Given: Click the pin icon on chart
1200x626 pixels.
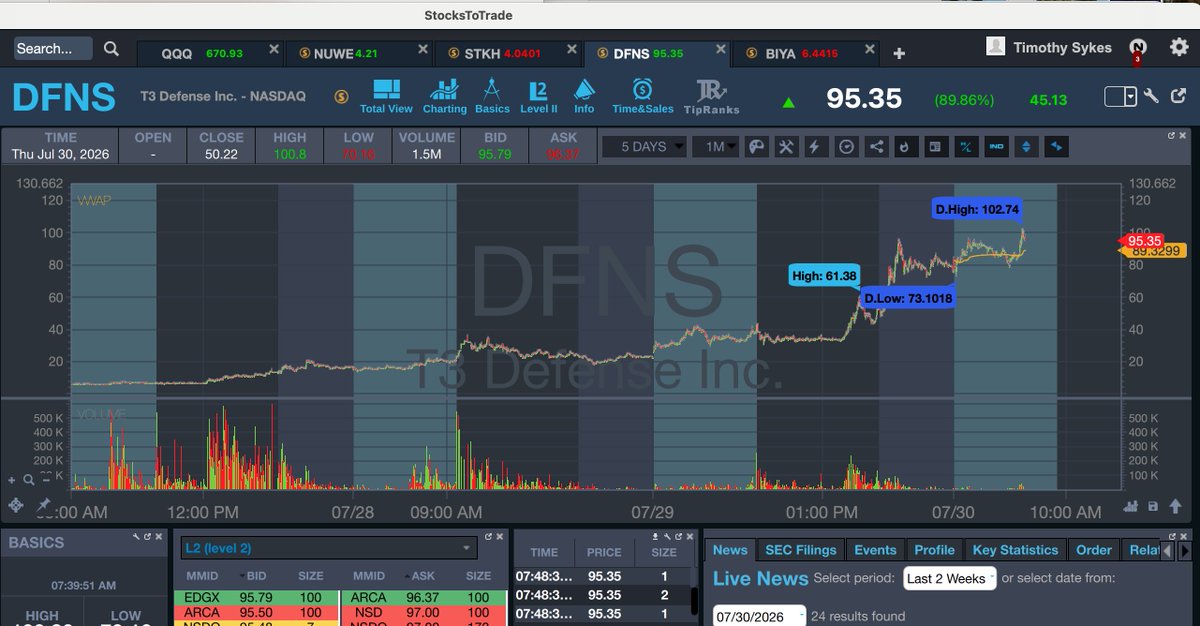Looking at the screenshot, I should (x=43, y=506).
